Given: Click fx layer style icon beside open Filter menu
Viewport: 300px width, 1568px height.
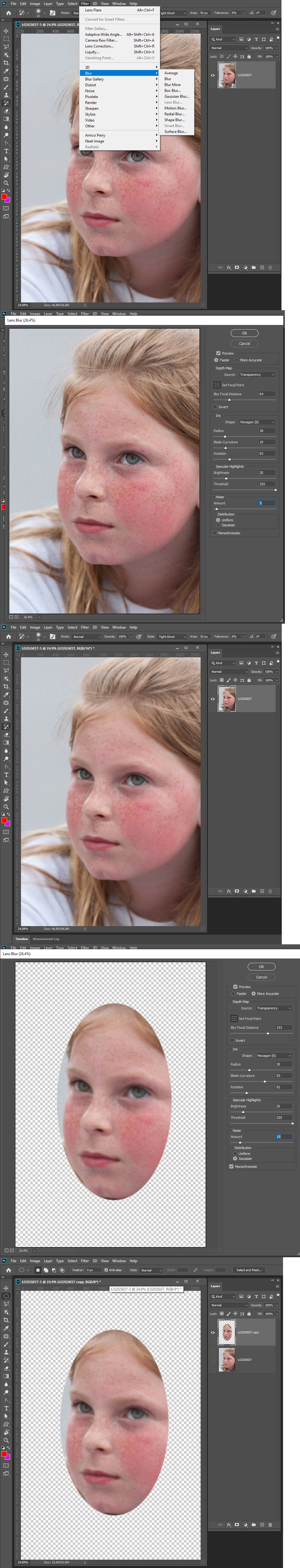Looking at the screenshot, I should point(229,267).
